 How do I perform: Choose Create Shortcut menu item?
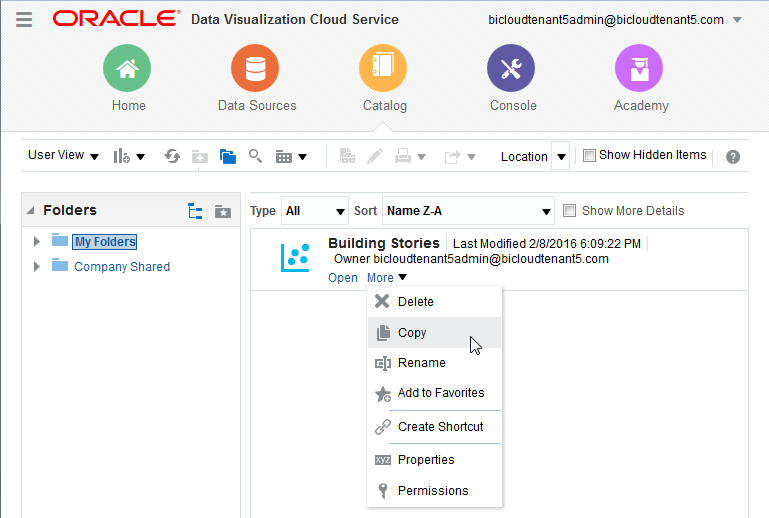435,427
